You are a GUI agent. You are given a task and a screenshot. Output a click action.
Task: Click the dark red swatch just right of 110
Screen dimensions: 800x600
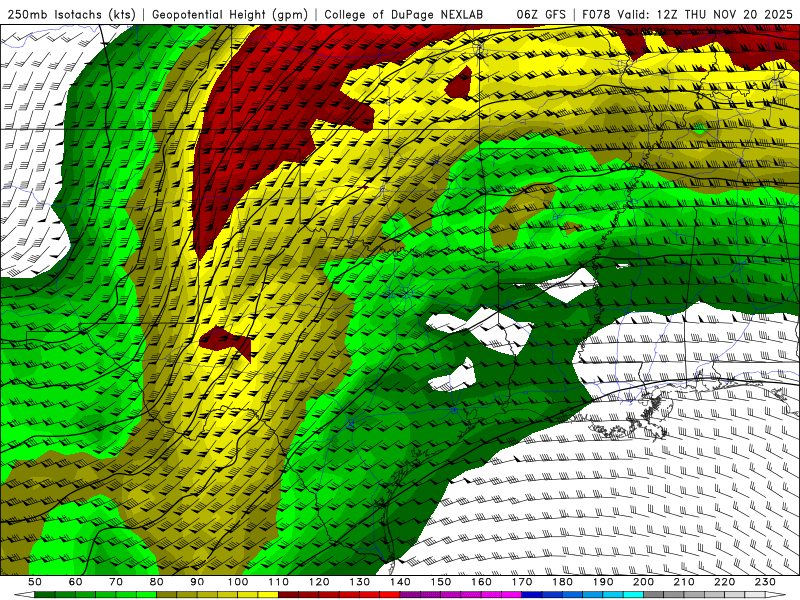289,595
